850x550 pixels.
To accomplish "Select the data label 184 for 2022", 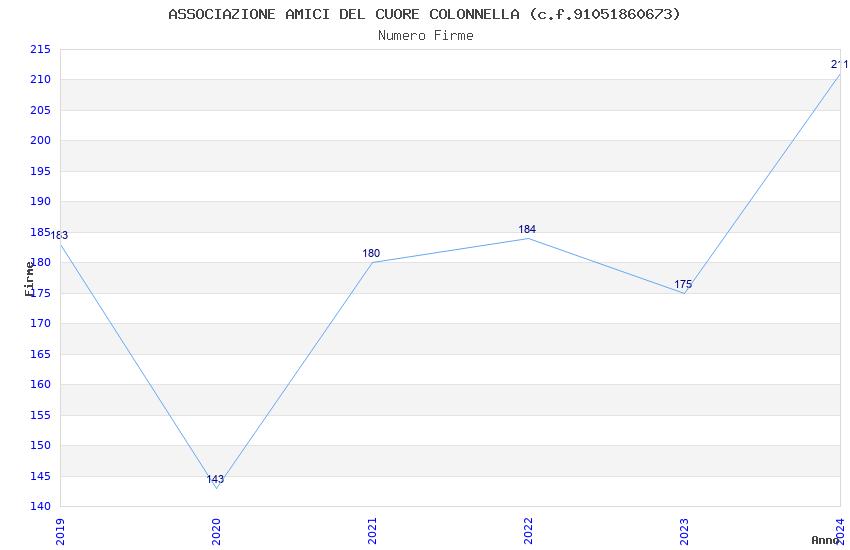I will click(x=527, y=229).
